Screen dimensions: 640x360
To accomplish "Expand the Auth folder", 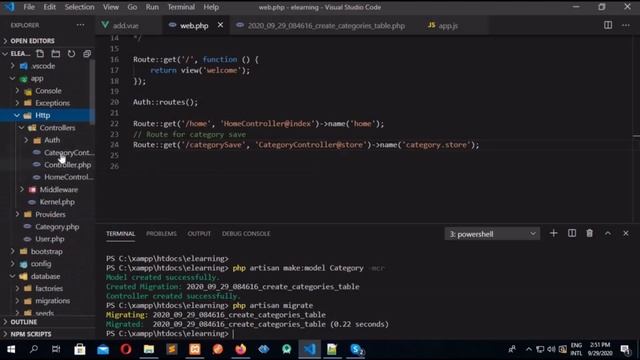I will pos(52,140).
